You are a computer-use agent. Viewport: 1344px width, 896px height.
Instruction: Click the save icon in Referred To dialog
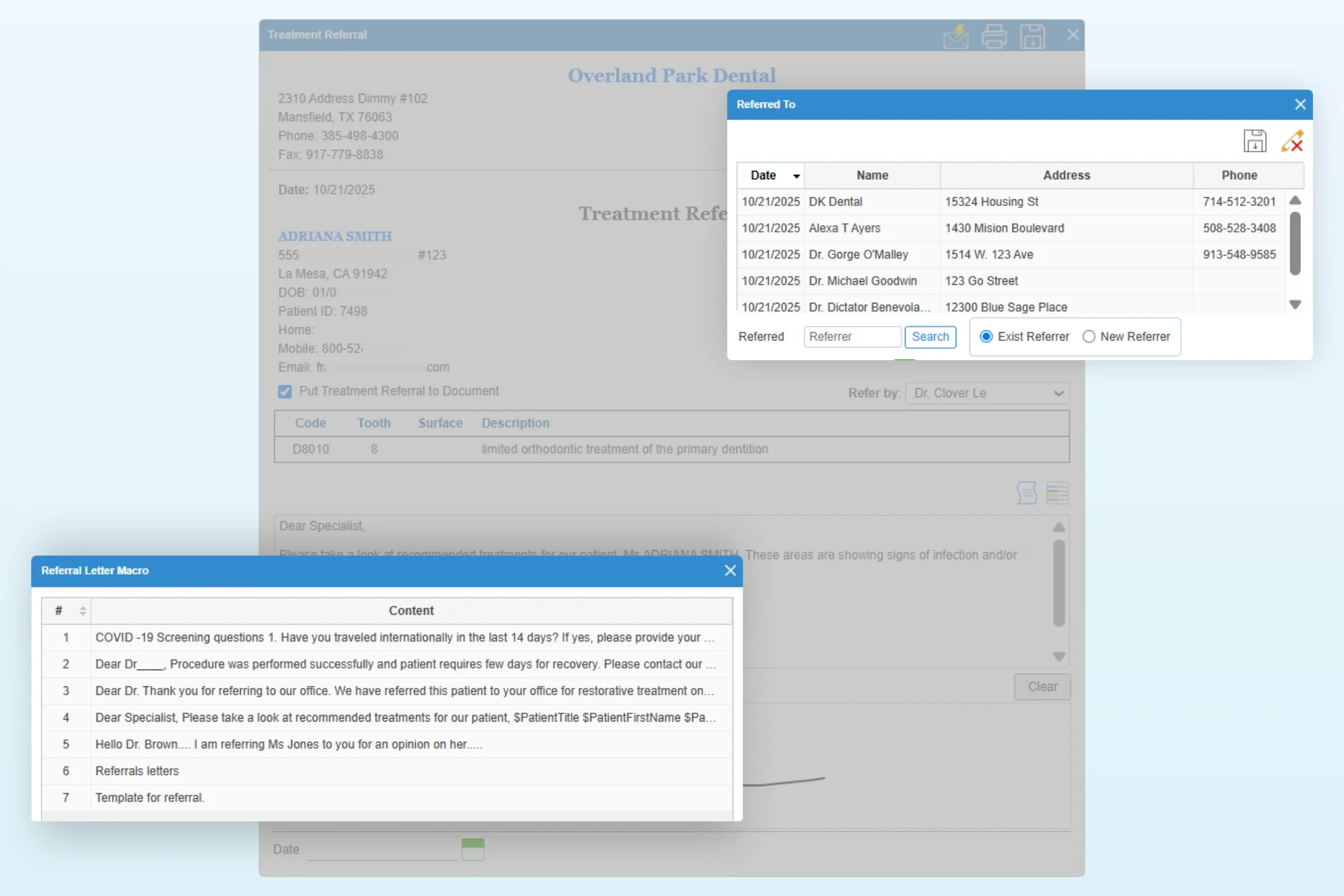[1254, 142]
